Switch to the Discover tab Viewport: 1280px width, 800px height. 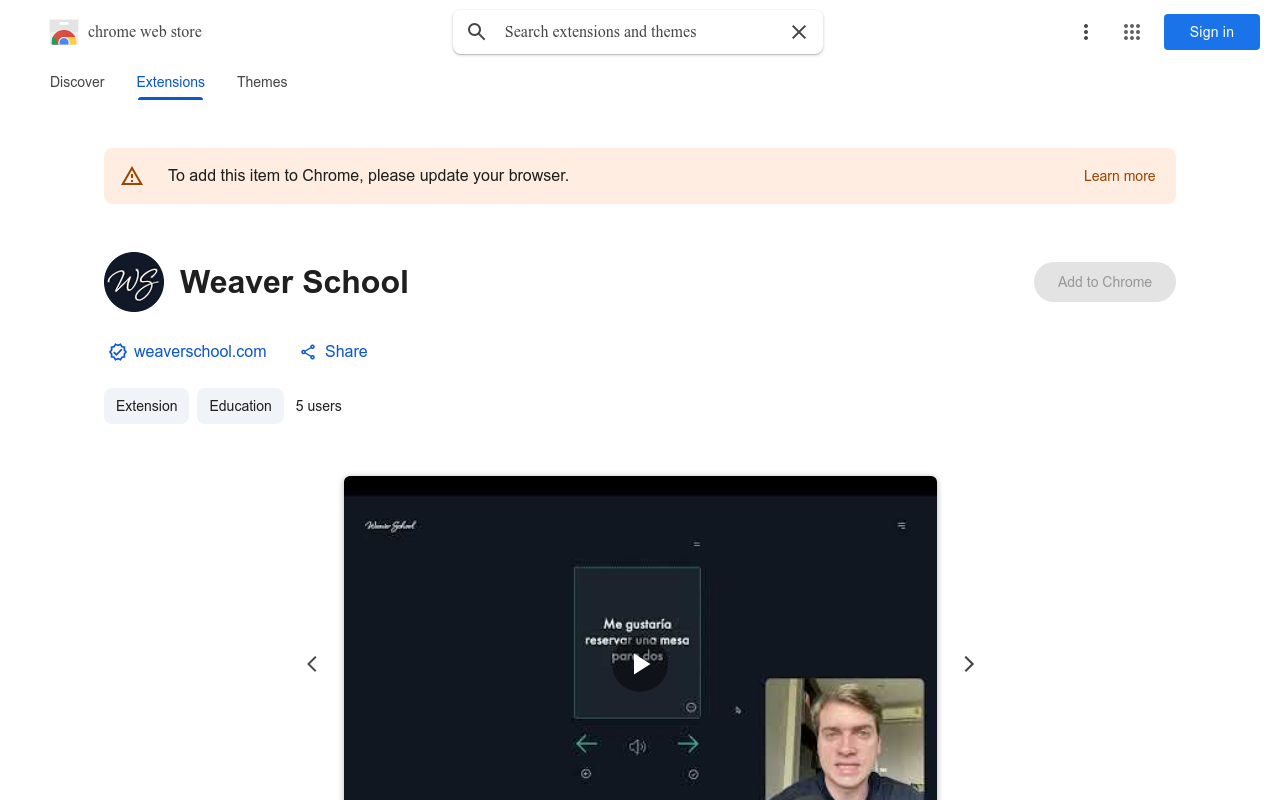[x=77, y=82]
